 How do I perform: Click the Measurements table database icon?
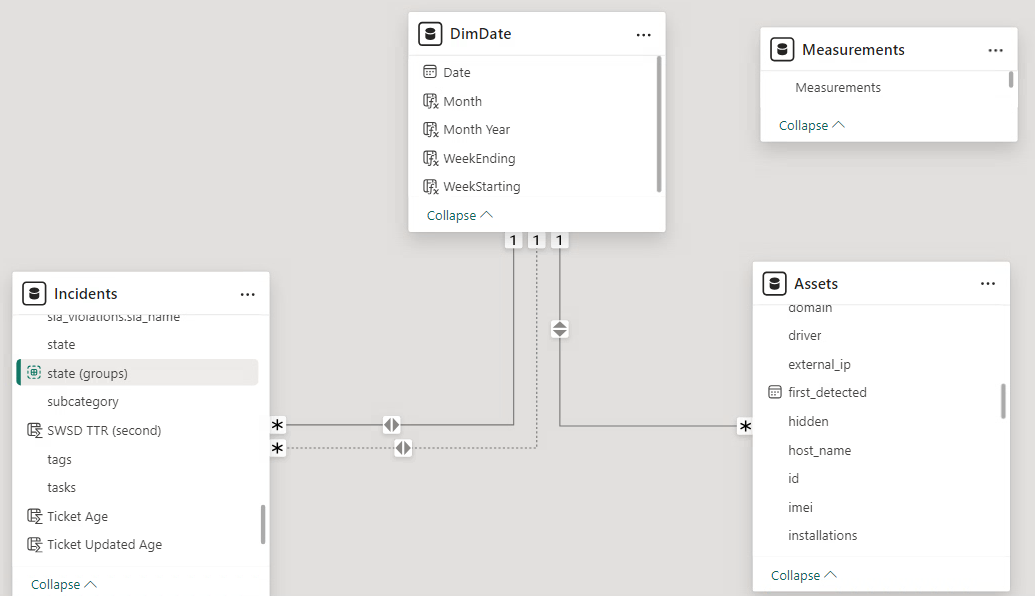[782, 50]
